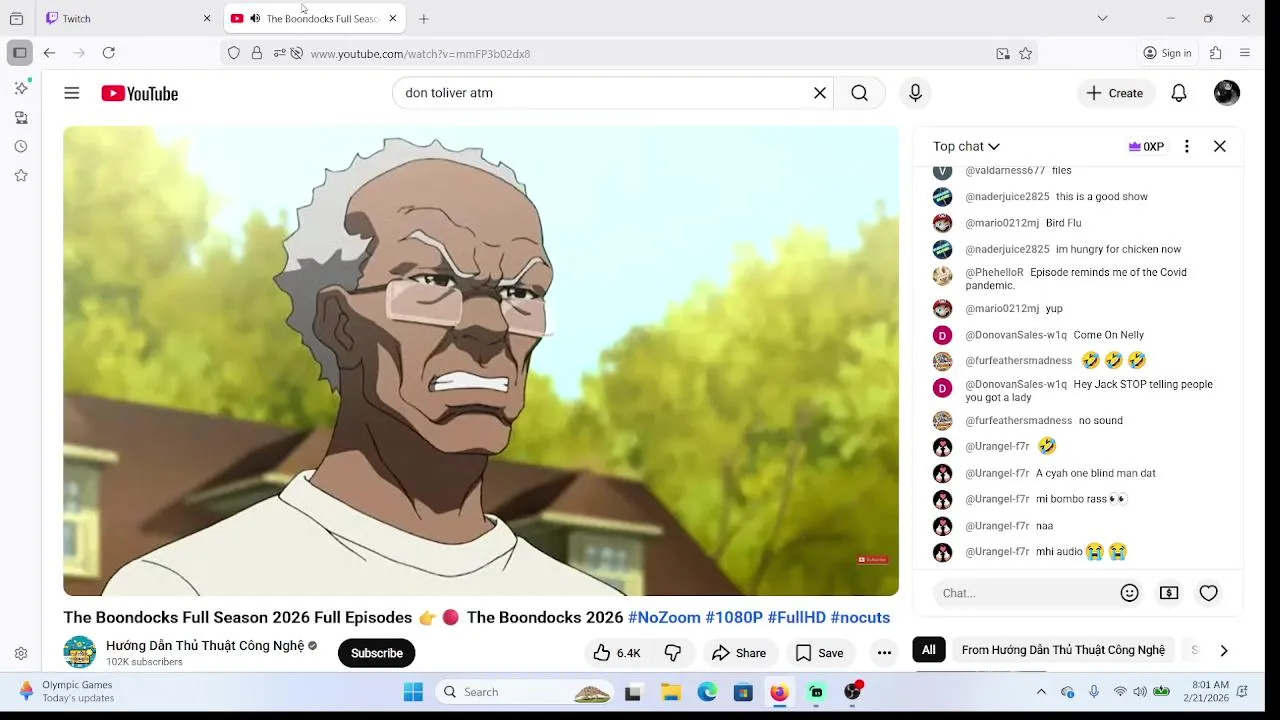Viewport: 1280px width, 720px height.
Task: Show hidden system tray icons chevron
Action: (x=1041, y=692)
